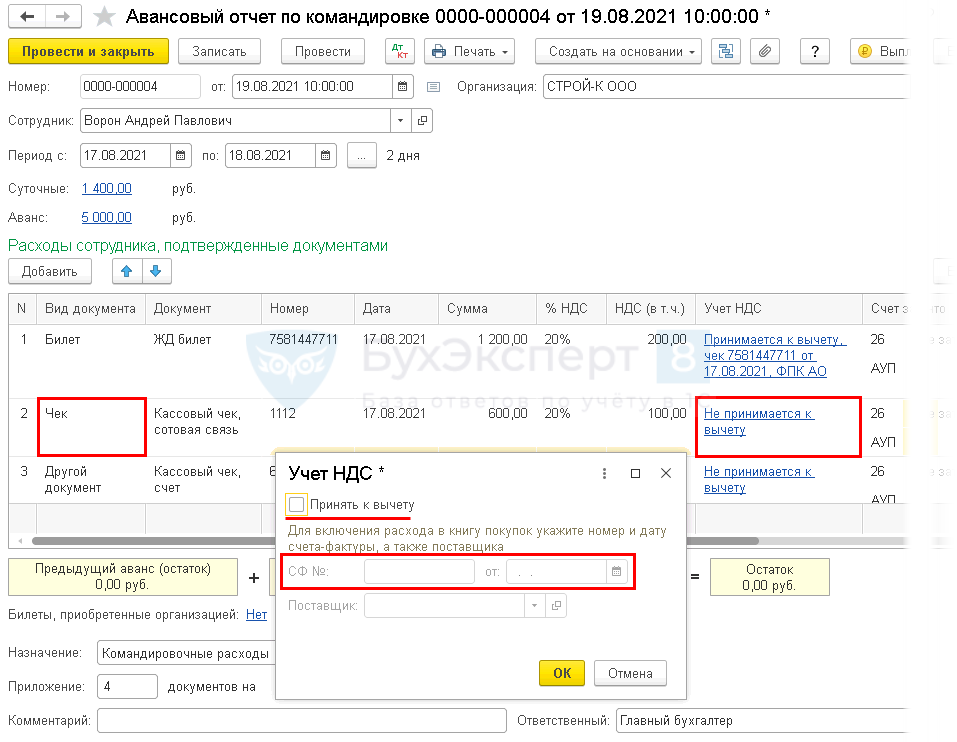Open the Учет НДС dialog options menu

(604, 473)
